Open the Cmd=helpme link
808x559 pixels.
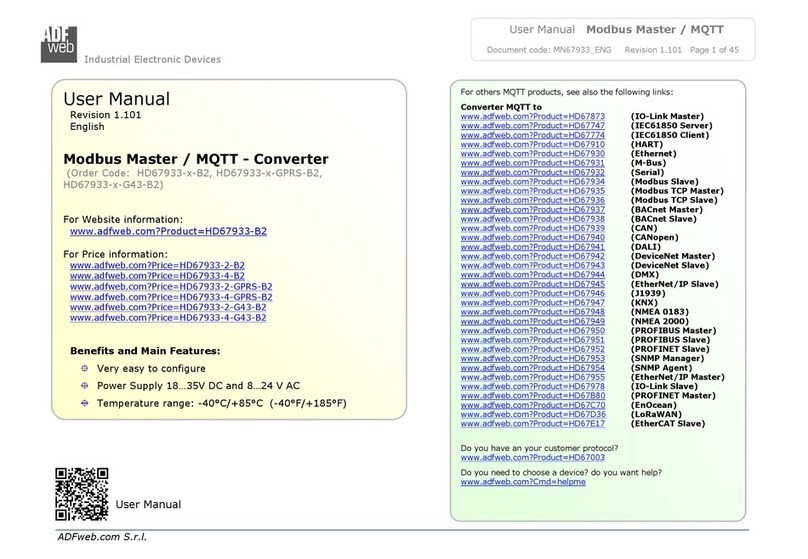click(523, 482)
